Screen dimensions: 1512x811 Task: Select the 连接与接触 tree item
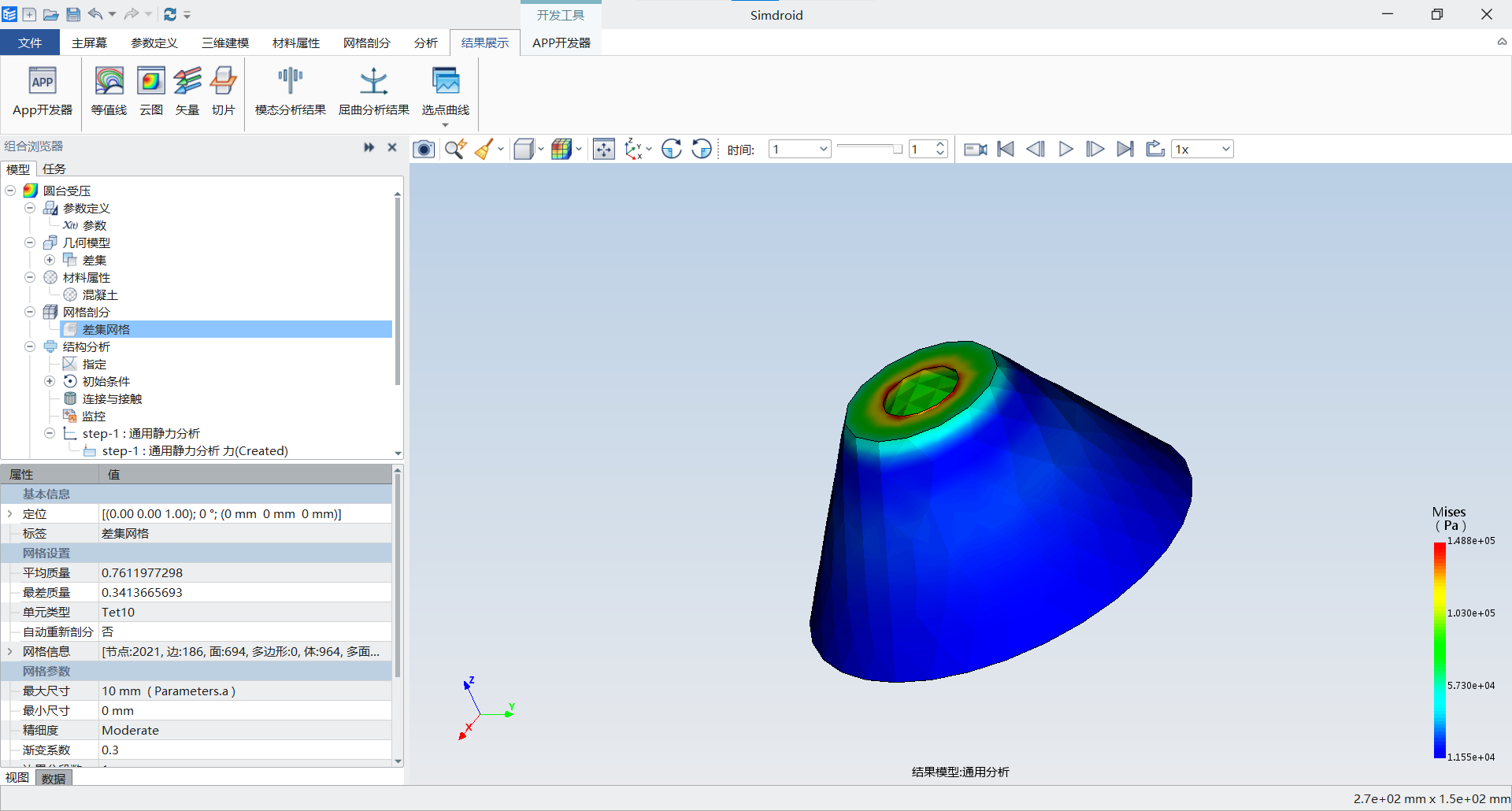coord(112,398)
